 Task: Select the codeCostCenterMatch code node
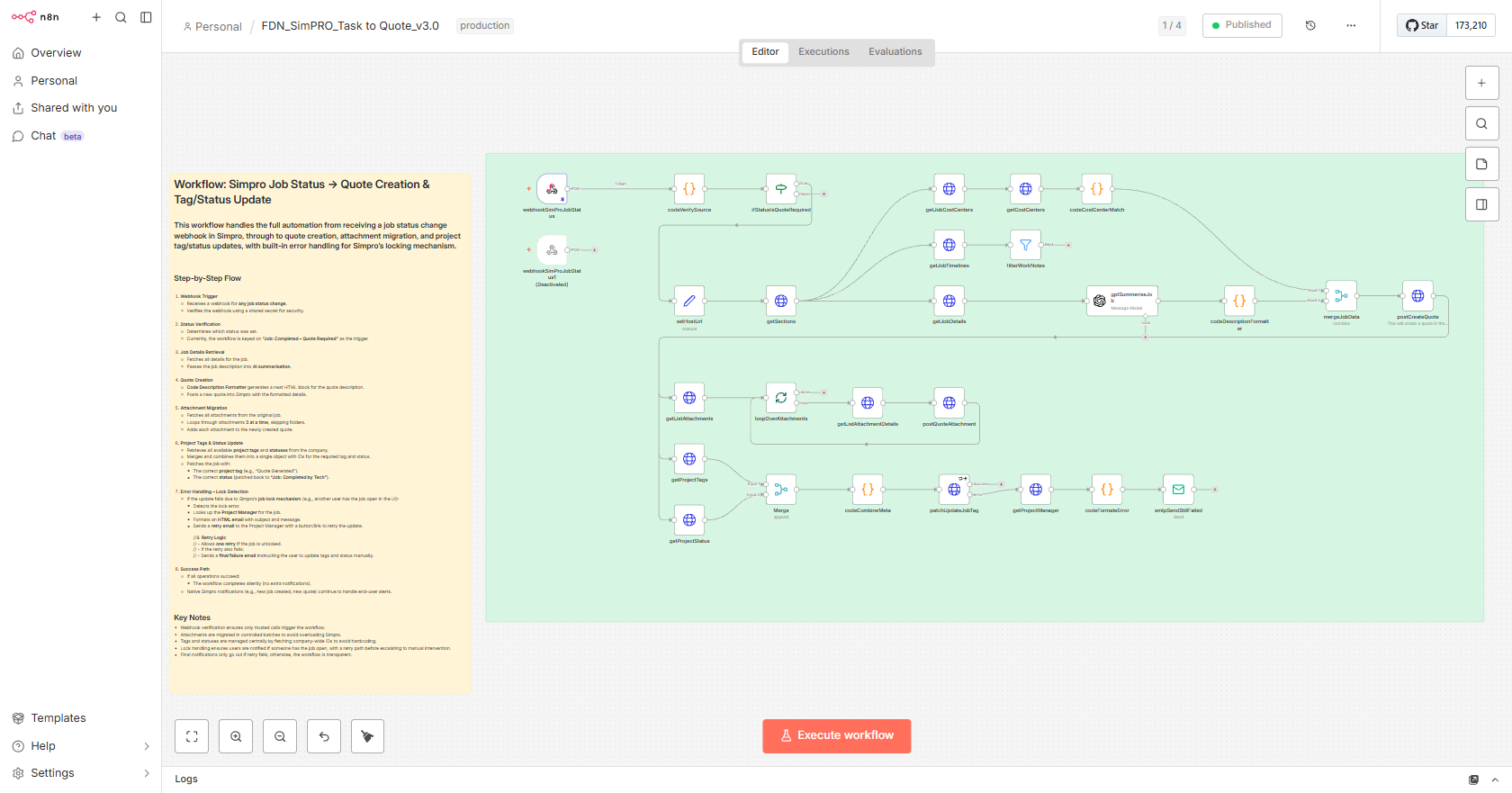tap(1097, 189)
